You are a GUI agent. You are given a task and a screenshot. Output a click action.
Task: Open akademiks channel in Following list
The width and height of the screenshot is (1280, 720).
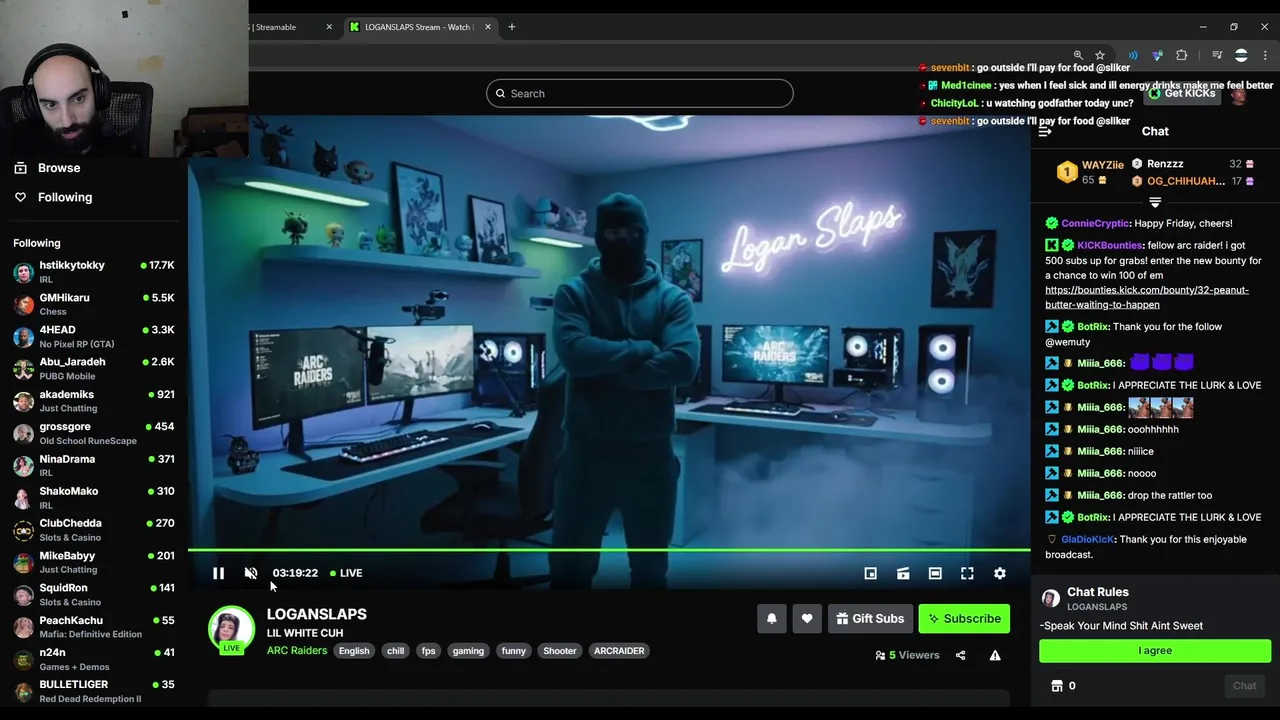tap(94, 401)
